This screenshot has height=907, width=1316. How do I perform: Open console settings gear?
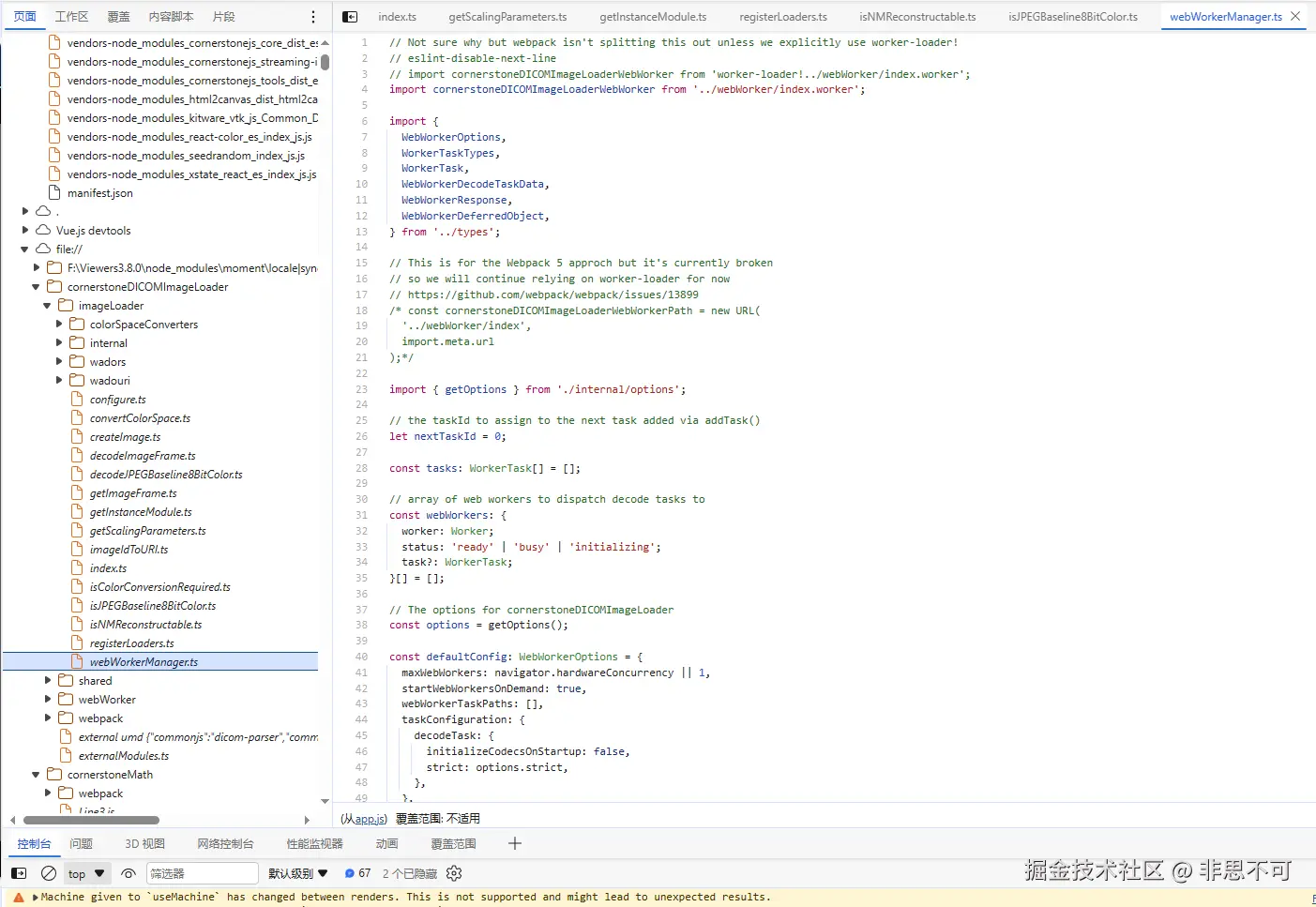pos(454,873)
